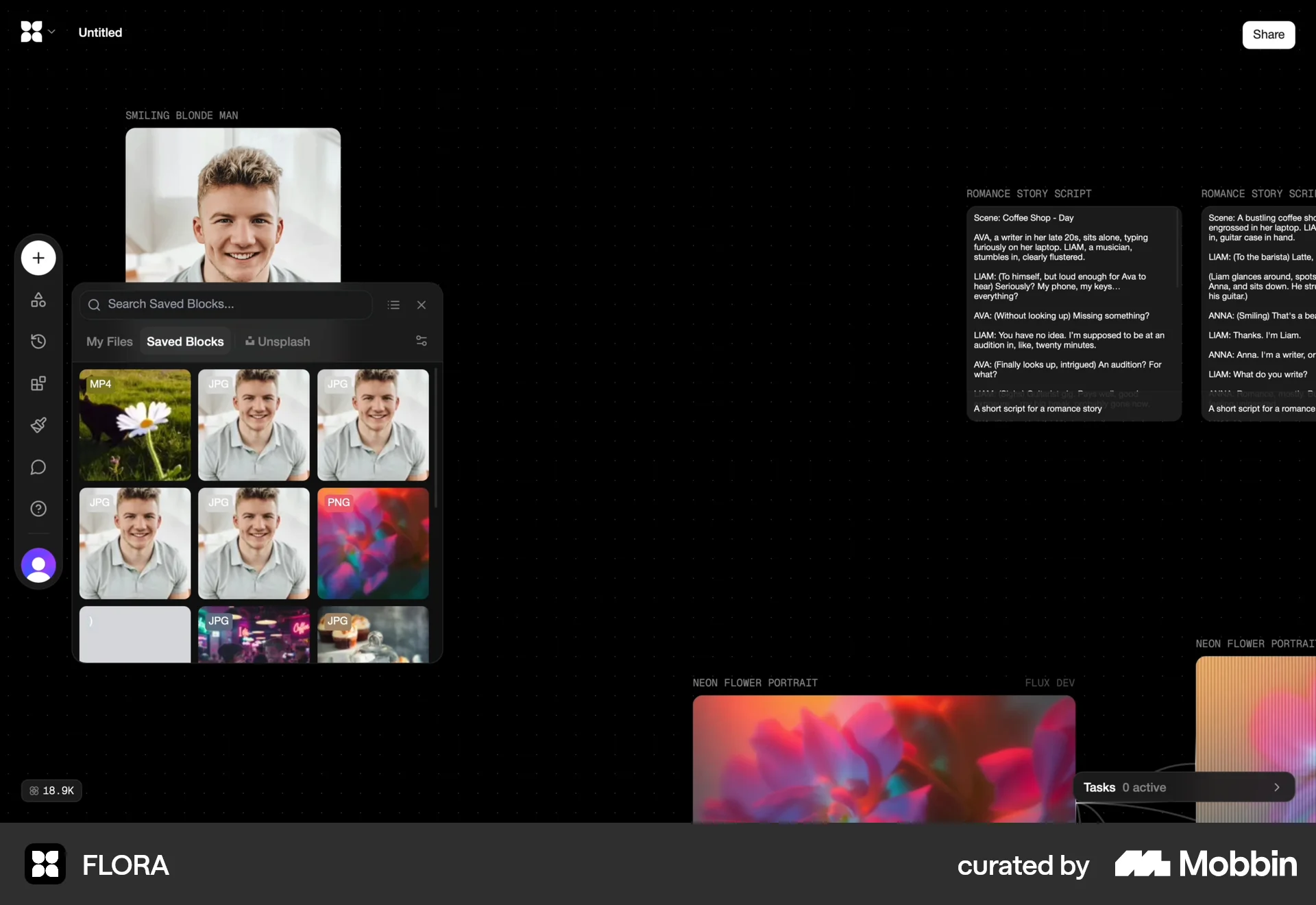Viewport: 1316px width, 905px height.
Task: Switch to the My Files tab
Action: click(108, 341)
